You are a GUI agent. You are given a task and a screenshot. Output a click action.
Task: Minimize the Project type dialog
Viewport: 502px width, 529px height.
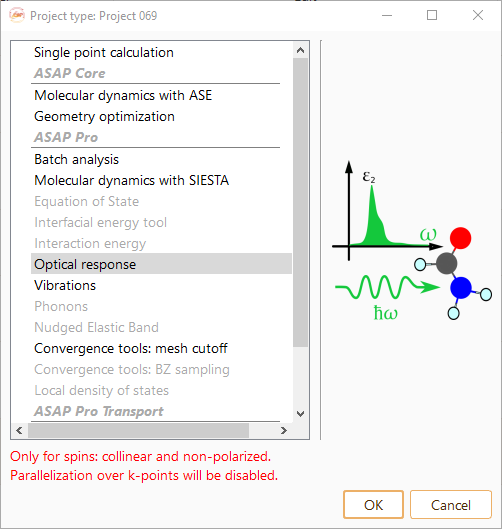[x=387, y=15]
